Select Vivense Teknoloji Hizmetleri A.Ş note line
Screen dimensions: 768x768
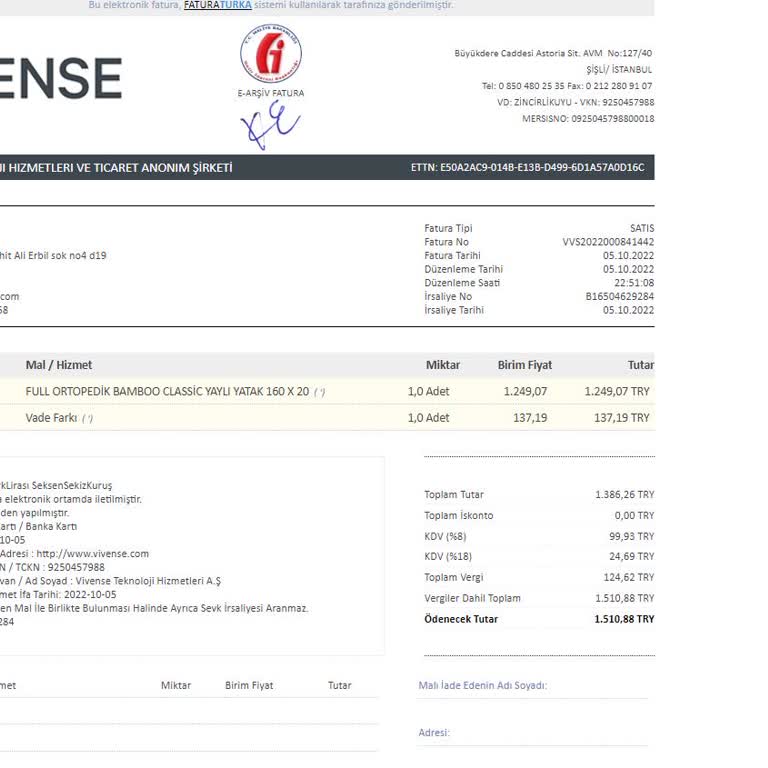point(110,581)
